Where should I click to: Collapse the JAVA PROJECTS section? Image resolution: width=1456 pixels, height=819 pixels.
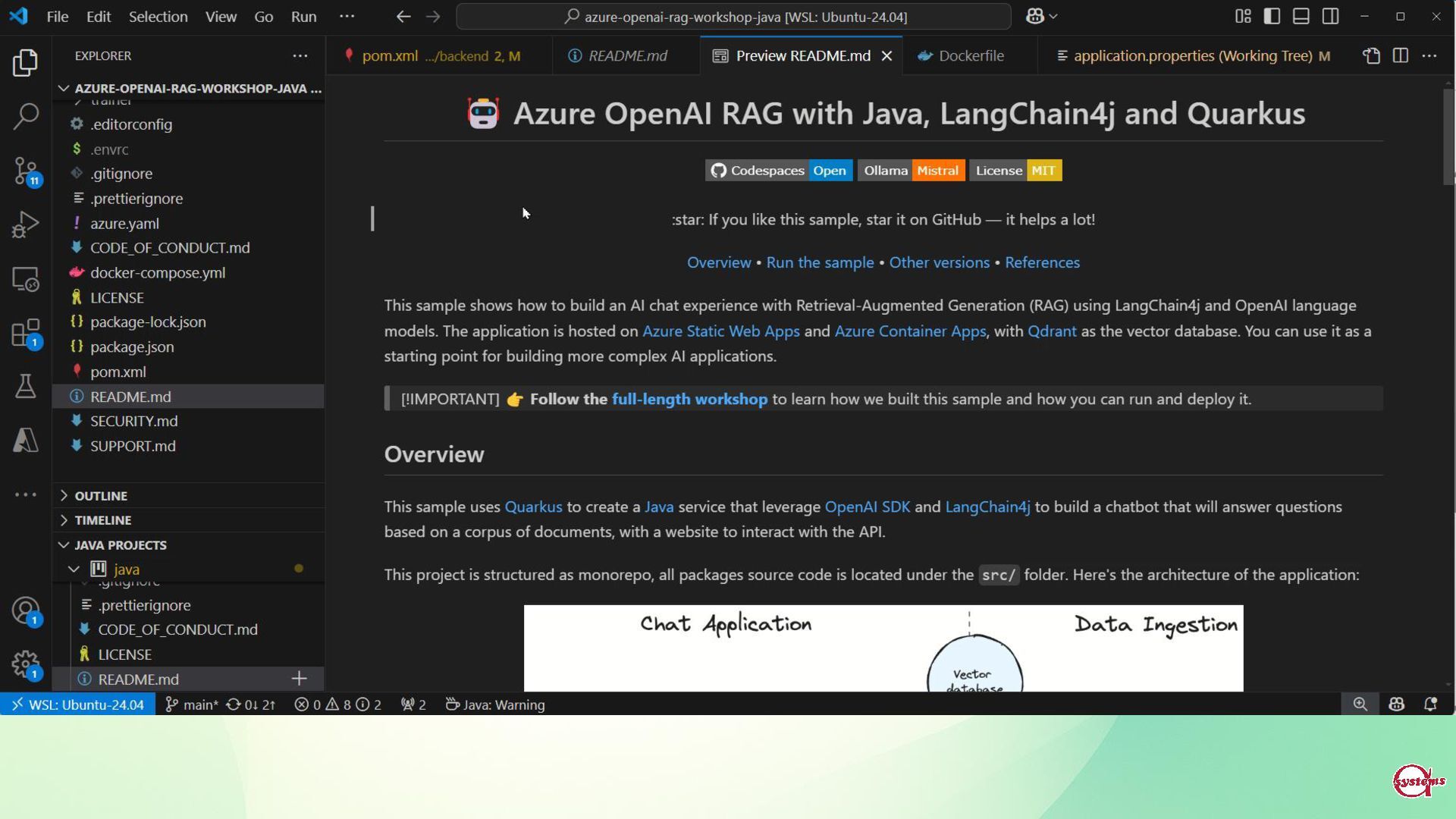tap(188, 544)
